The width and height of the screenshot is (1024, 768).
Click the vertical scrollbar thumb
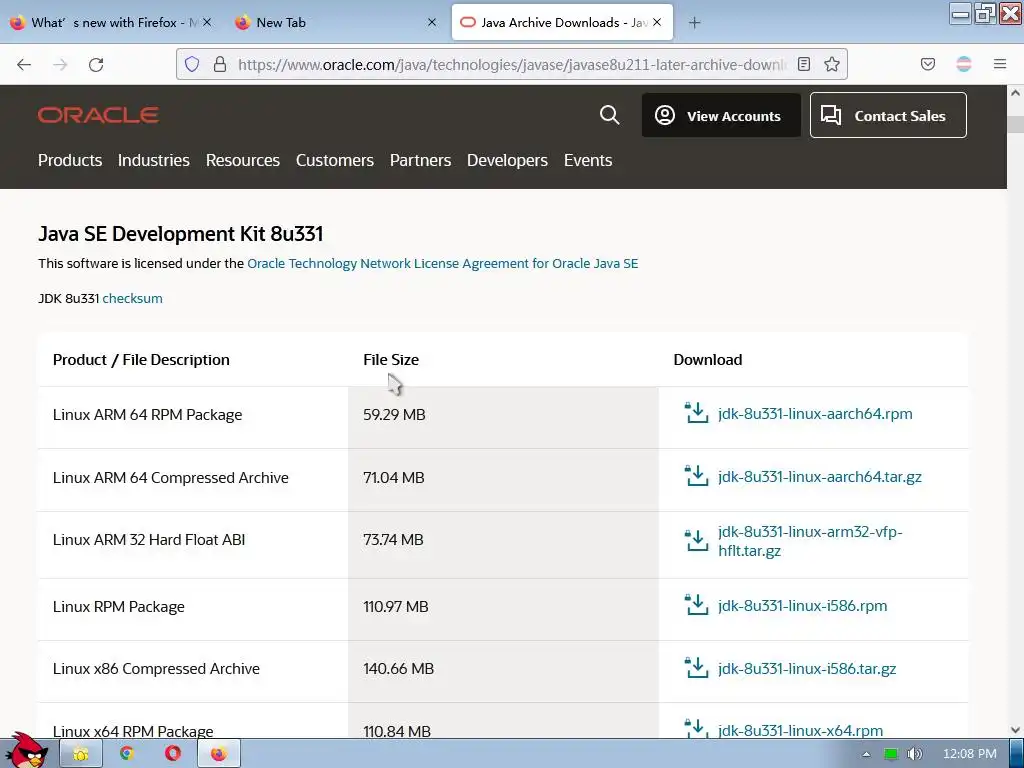coord(1015,124)
